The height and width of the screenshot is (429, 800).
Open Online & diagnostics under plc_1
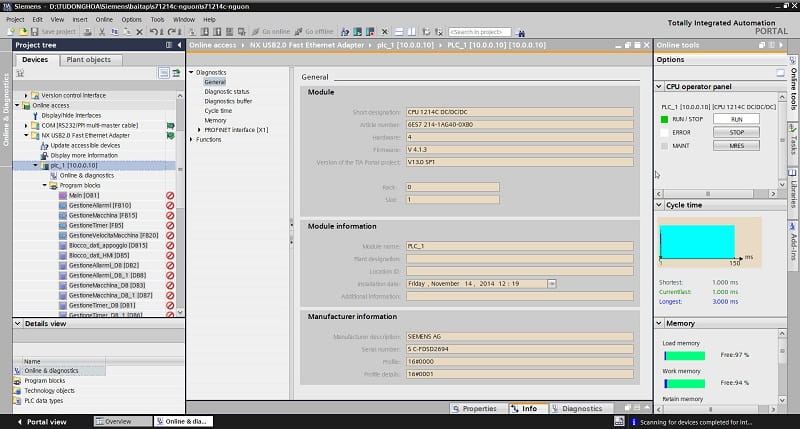[86, 175]
